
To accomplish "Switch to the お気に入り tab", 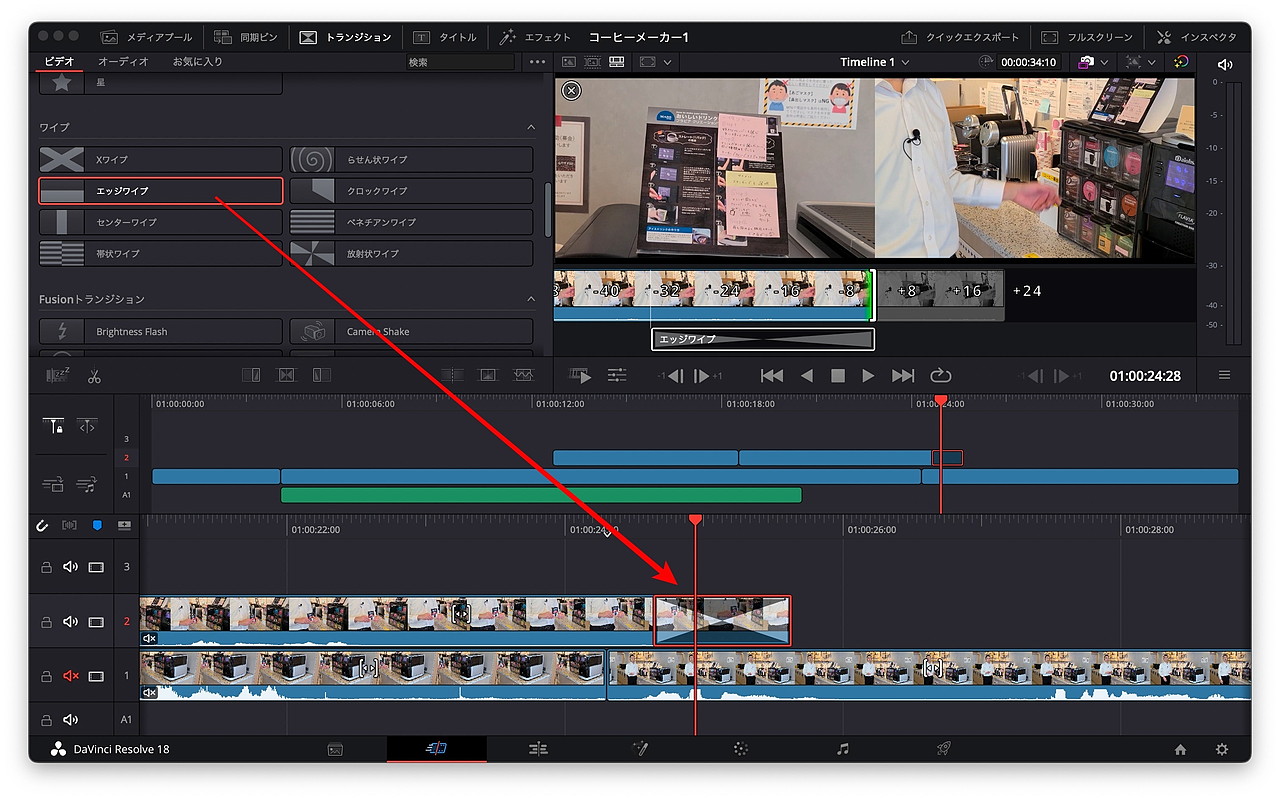I will [x=198, y=62].
